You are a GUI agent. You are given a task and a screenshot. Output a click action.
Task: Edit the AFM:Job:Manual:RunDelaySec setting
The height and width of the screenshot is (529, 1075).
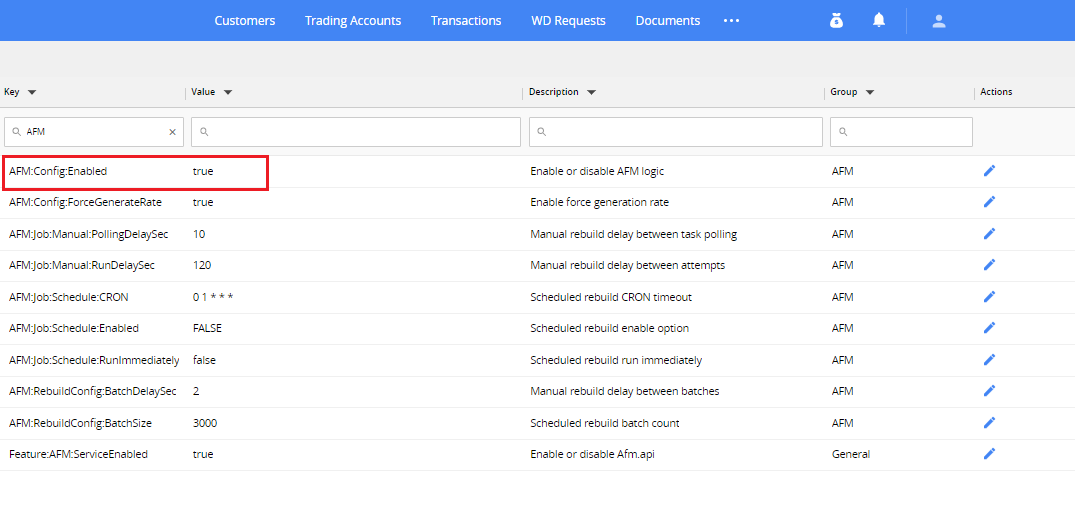pos(989,264)
